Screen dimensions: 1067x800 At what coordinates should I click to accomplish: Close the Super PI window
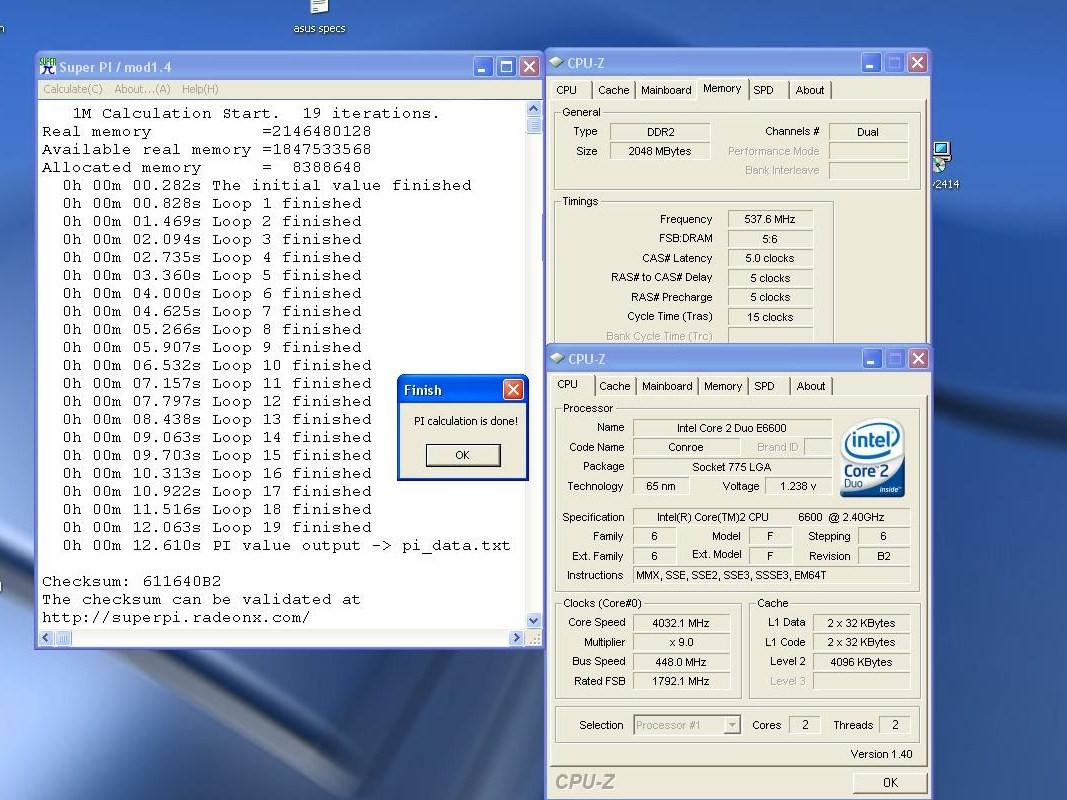[529, 67]
